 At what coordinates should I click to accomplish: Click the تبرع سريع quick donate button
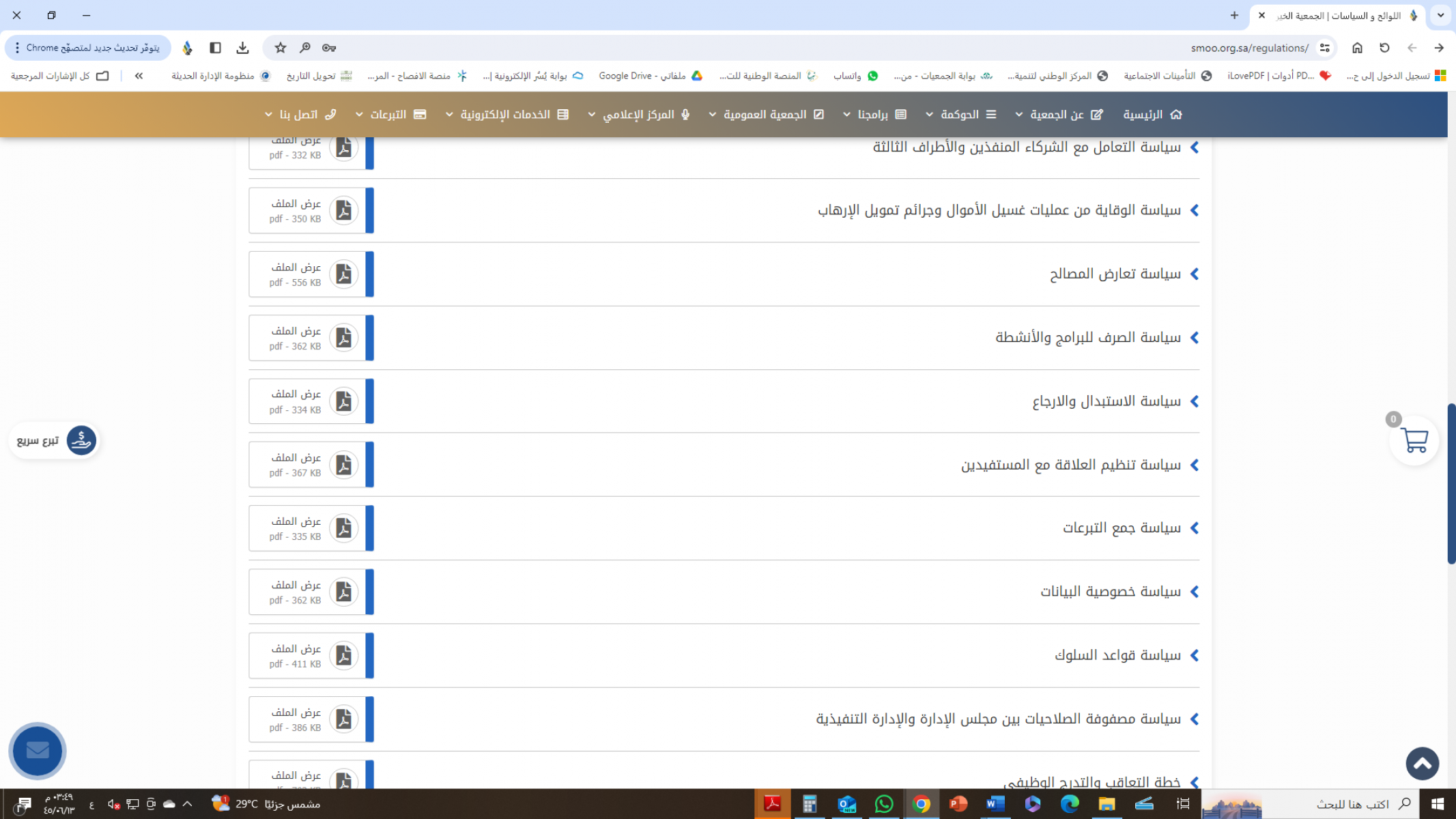[x=55, y=440]
